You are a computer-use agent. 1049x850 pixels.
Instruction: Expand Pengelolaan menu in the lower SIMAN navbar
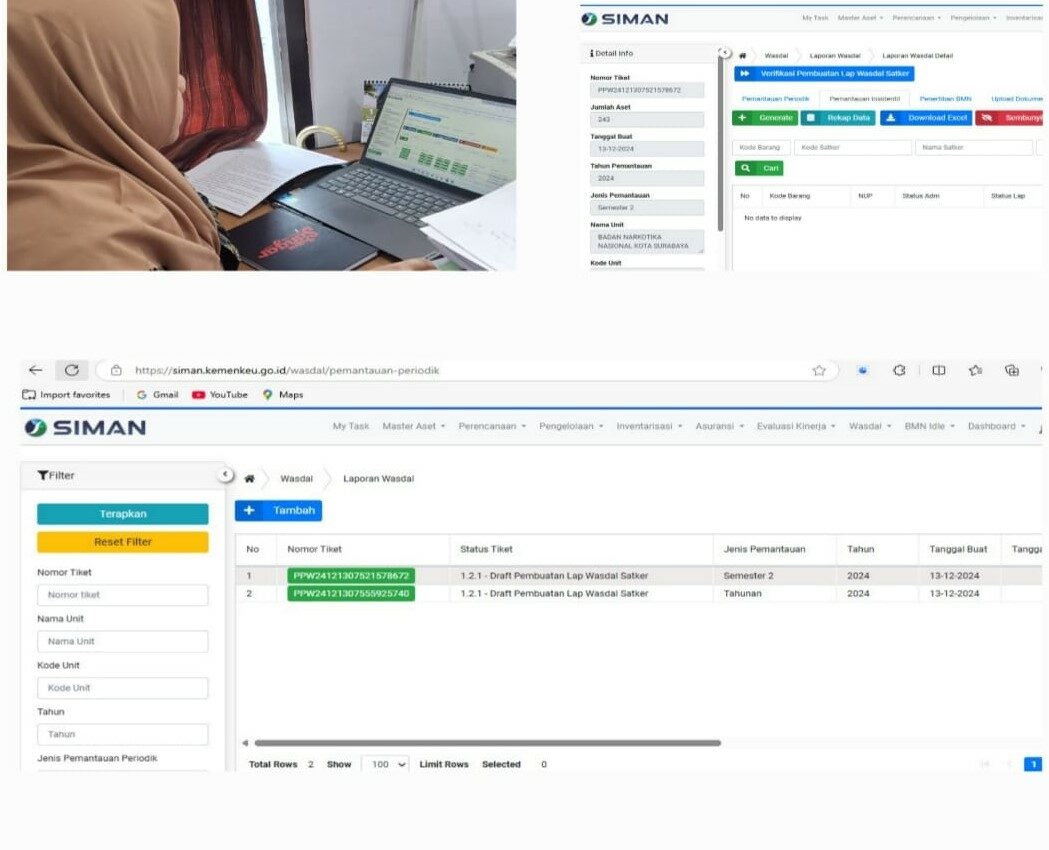click(x=571, y=426)
